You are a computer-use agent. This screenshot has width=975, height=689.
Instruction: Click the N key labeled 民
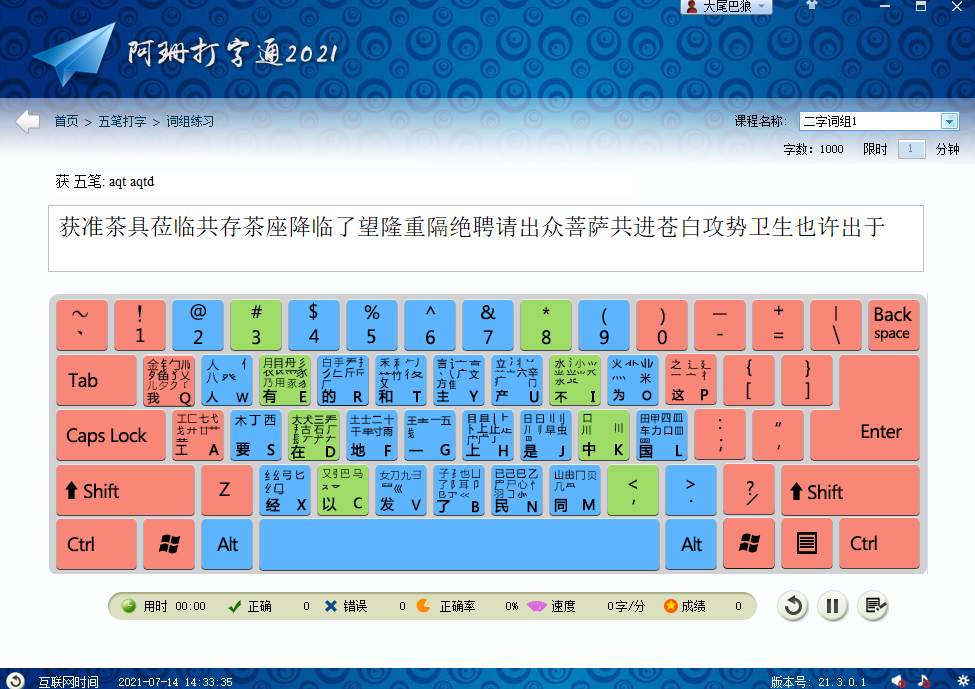[516, 490]
